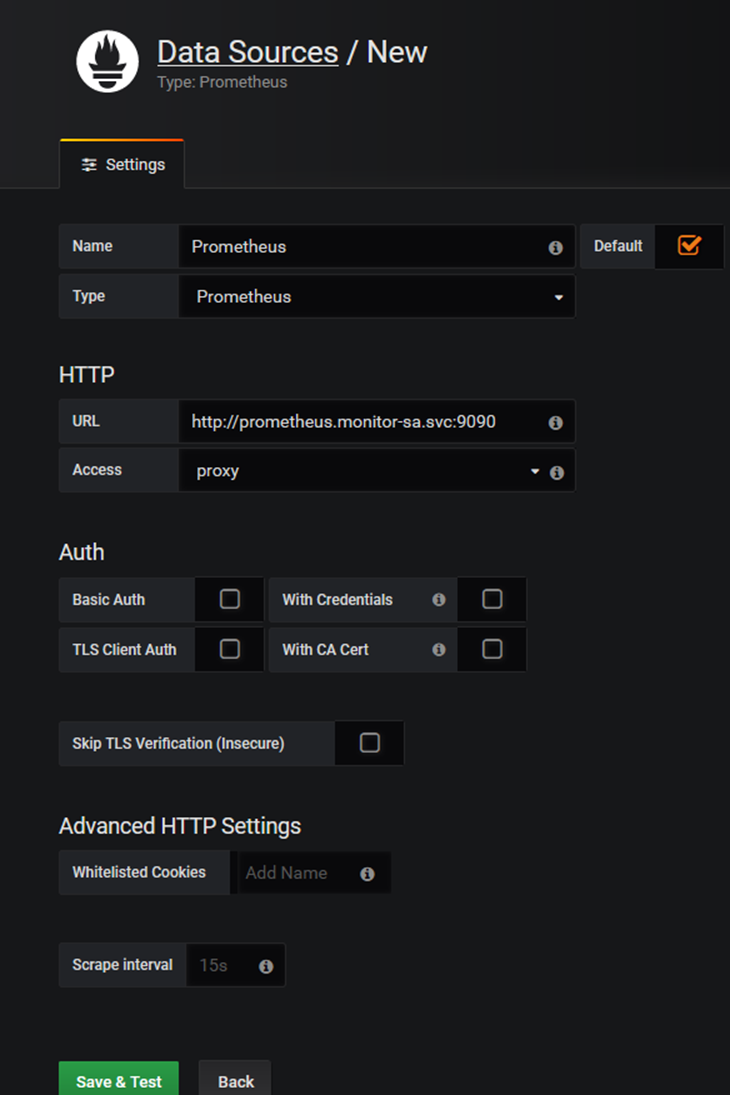Enable Skip TLS Verification checkbox
The height and width of the screenshot is (1095, 730).
coord(370,742)
